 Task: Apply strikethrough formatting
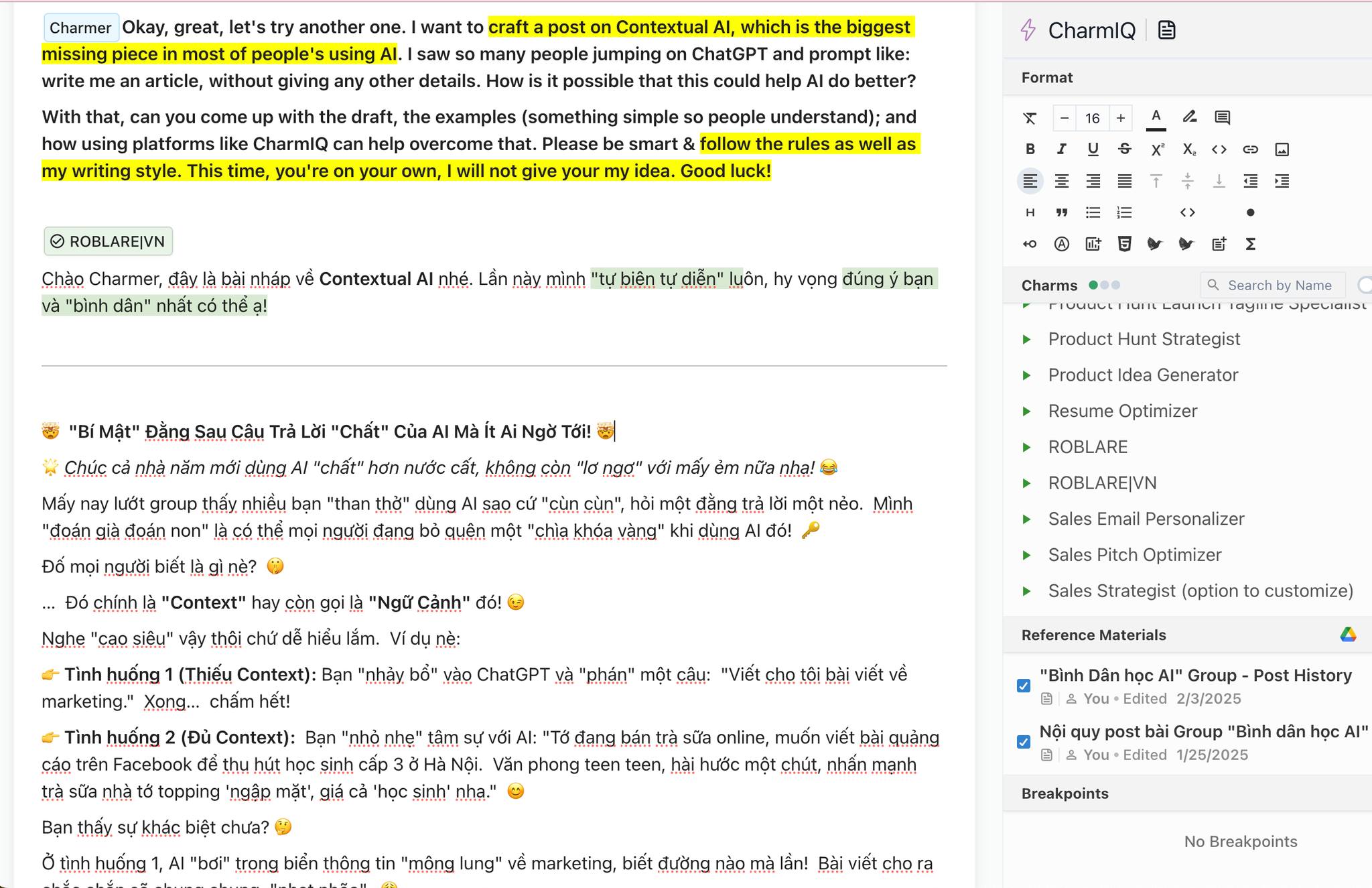coord(1125,149)
